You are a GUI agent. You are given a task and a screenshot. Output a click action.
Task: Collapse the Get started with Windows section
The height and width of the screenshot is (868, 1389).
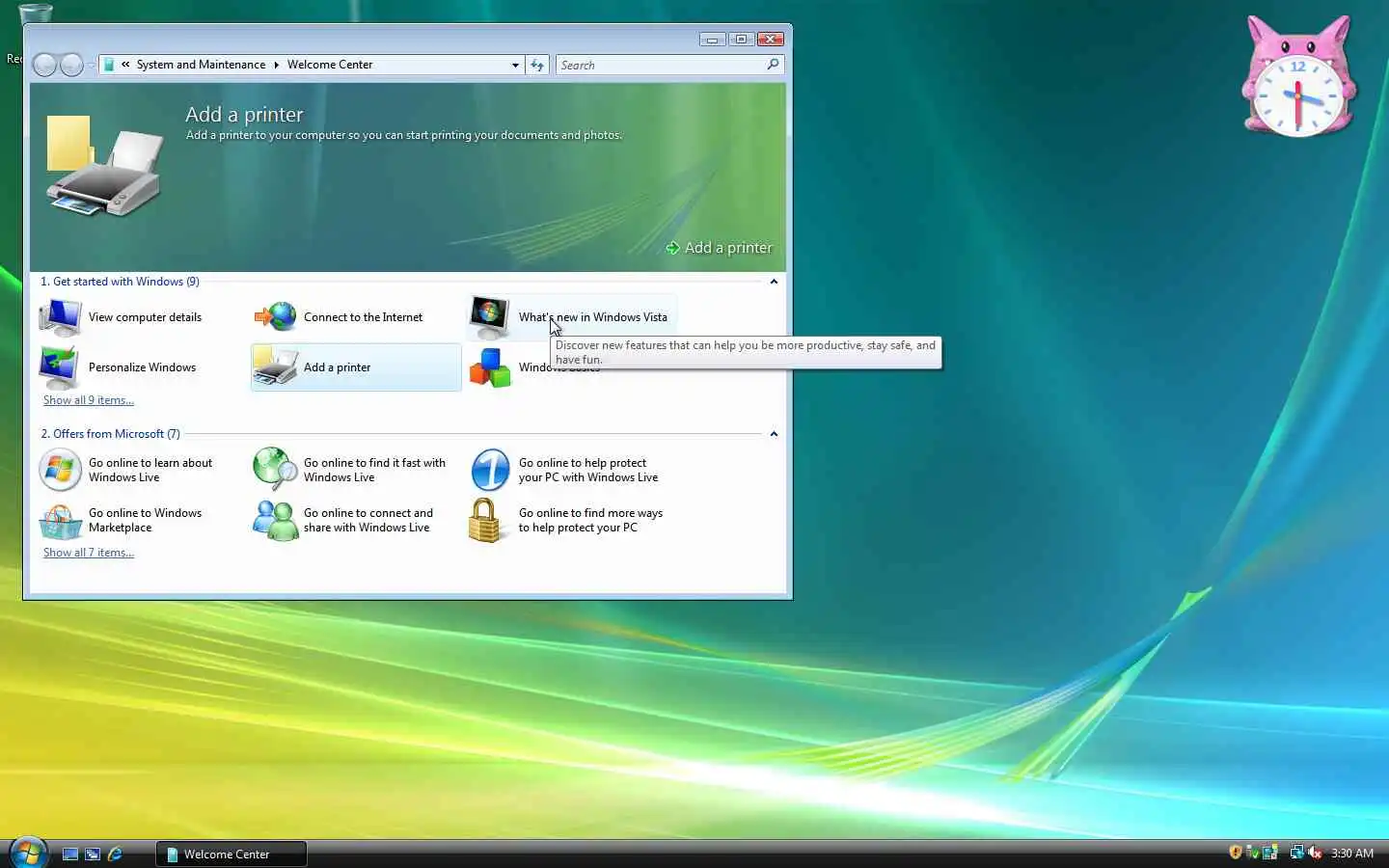pyautogui.click(x=774, y=282)
